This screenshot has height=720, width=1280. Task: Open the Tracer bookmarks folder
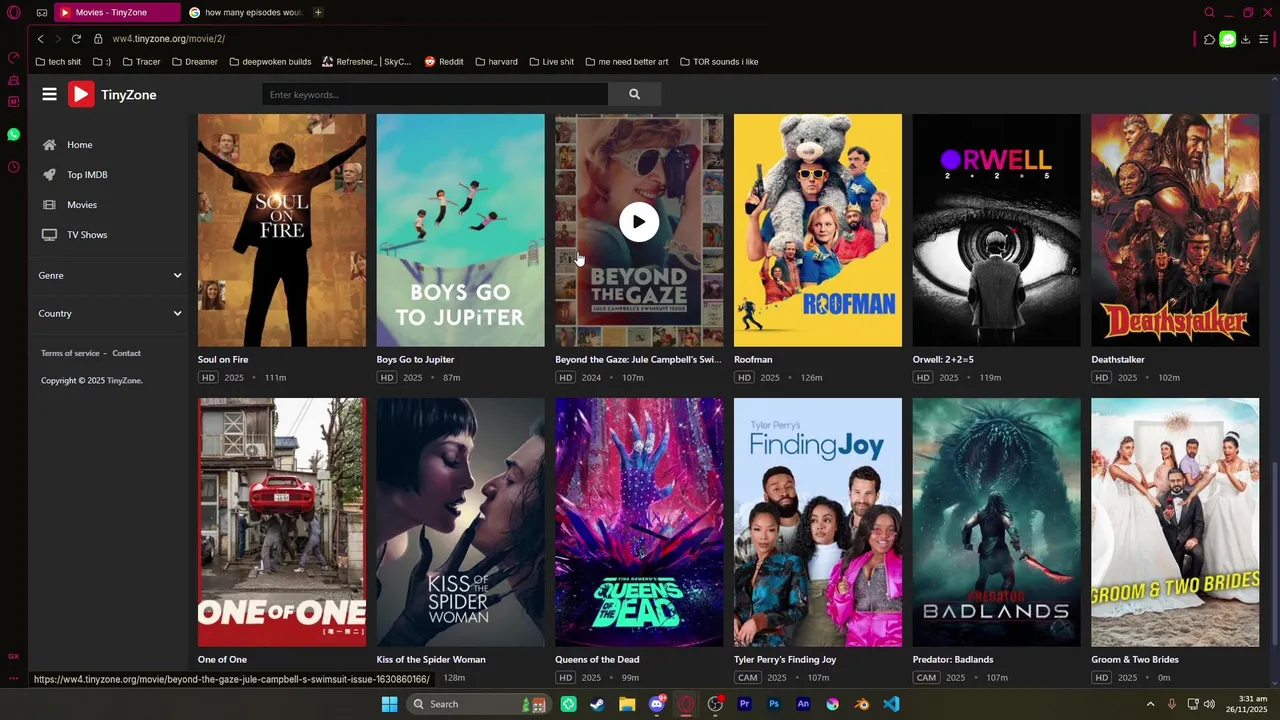pos(141,62)
